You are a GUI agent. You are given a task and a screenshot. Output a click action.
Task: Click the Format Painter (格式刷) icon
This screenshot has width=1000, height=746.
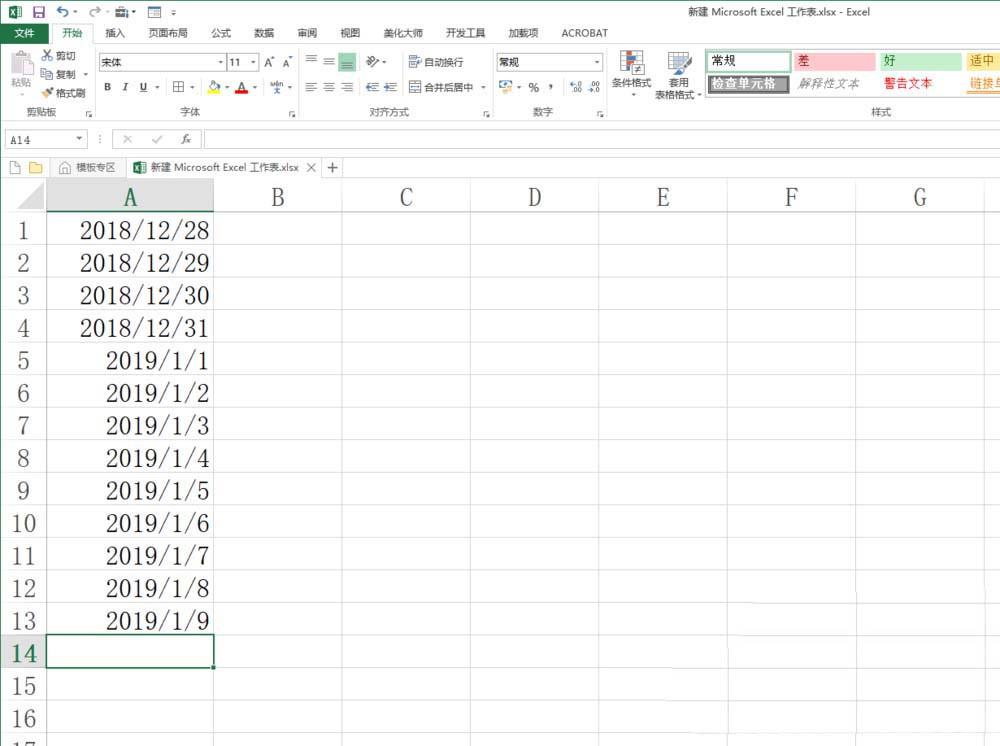point(48,93)
